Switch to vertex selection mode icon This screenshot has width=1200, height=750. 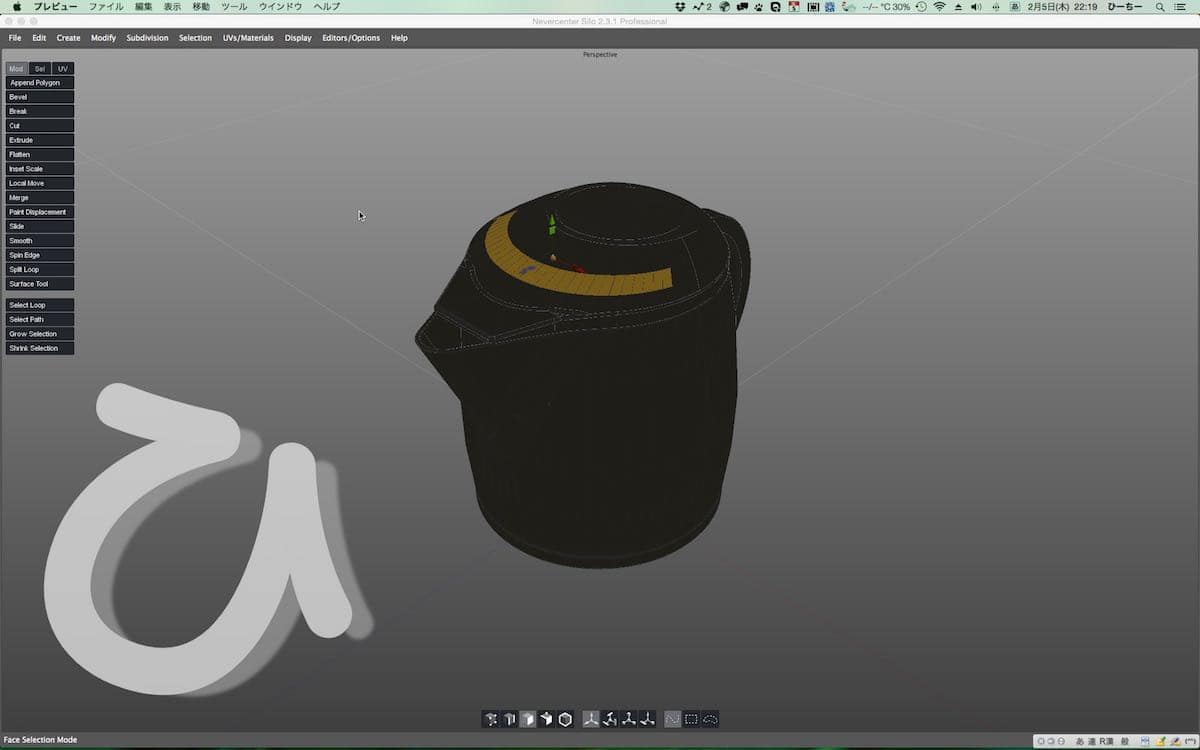tap(490, 719)
